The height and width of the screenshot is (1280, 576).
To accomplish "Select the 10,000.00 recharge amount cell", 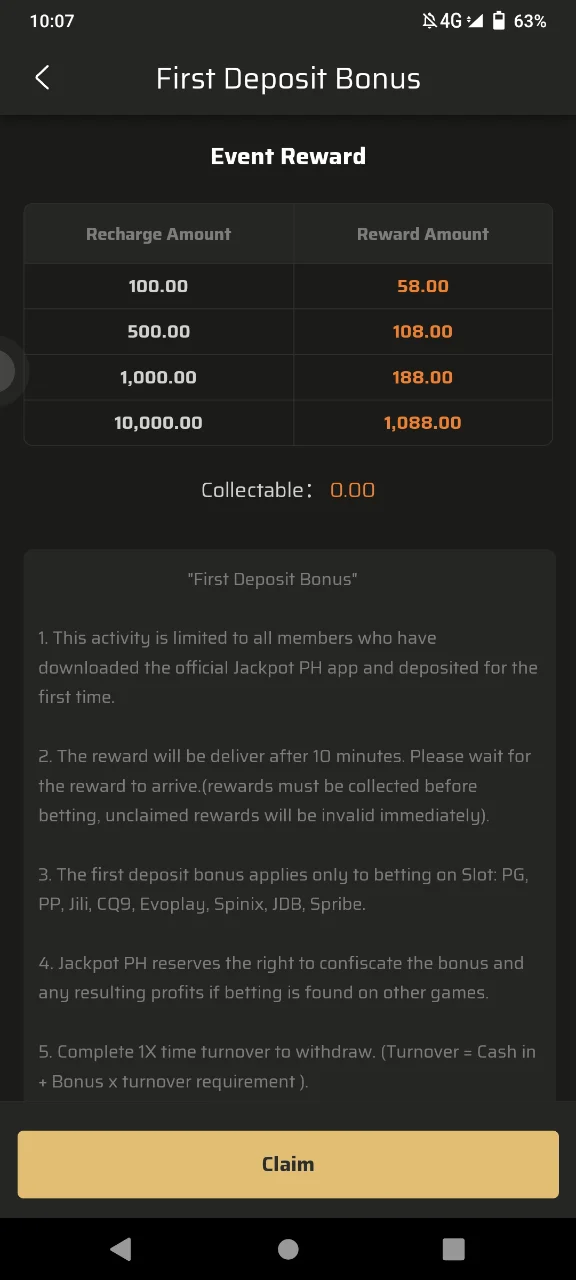I will tap(159, 423).
